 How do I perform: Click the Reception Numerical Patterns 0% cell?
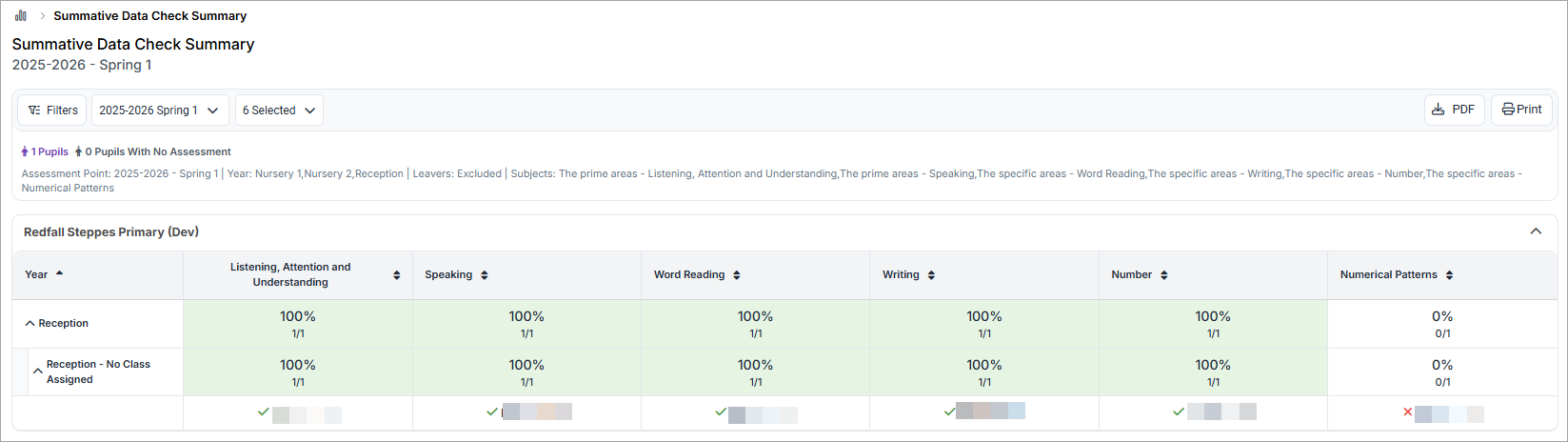click(1441, 324)
